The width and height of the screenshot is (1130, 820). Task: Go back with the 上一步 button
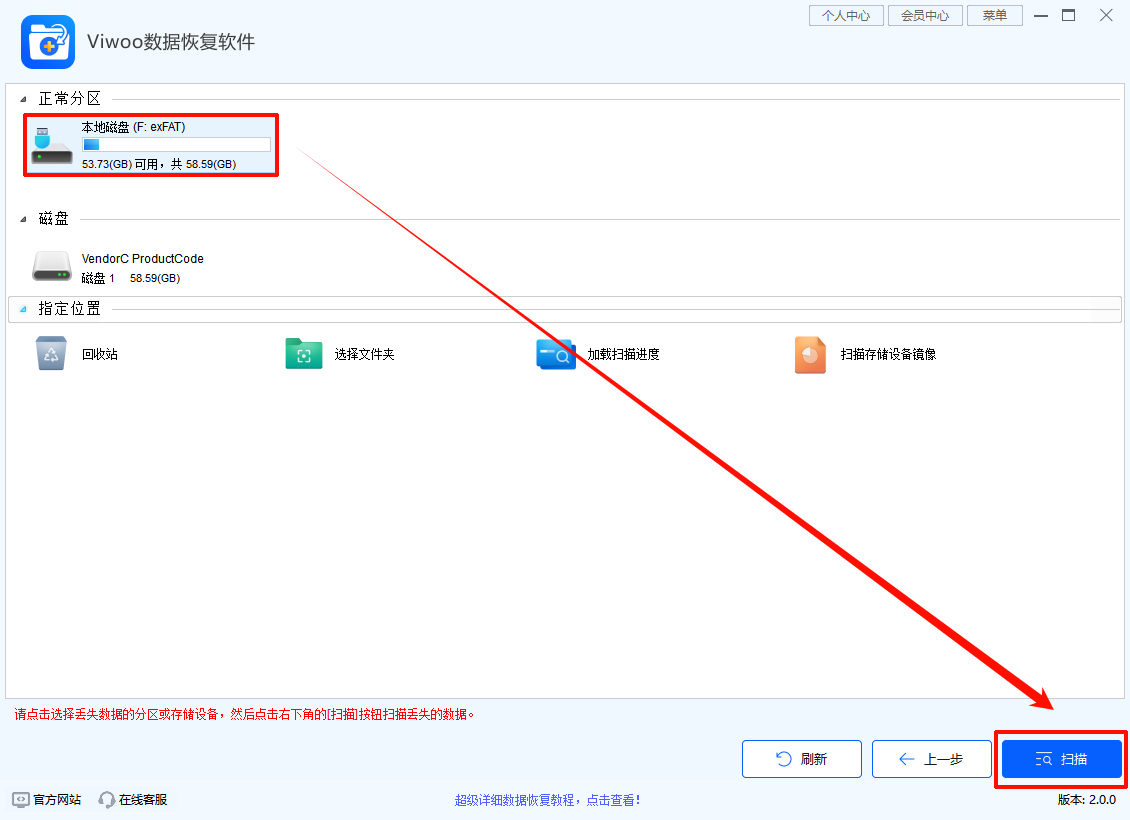[x=931, y=759]
